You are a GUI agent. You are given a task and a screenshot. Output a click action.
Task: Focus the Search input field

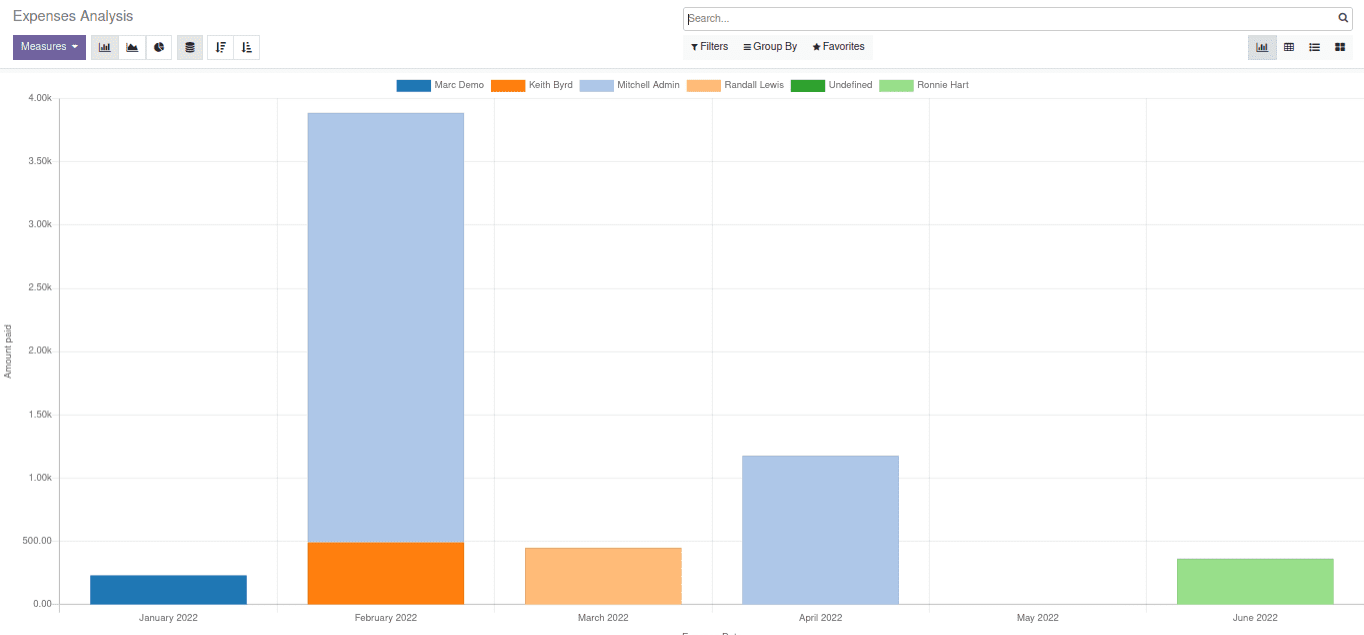pyautogui.click(x=1010, y=18)
